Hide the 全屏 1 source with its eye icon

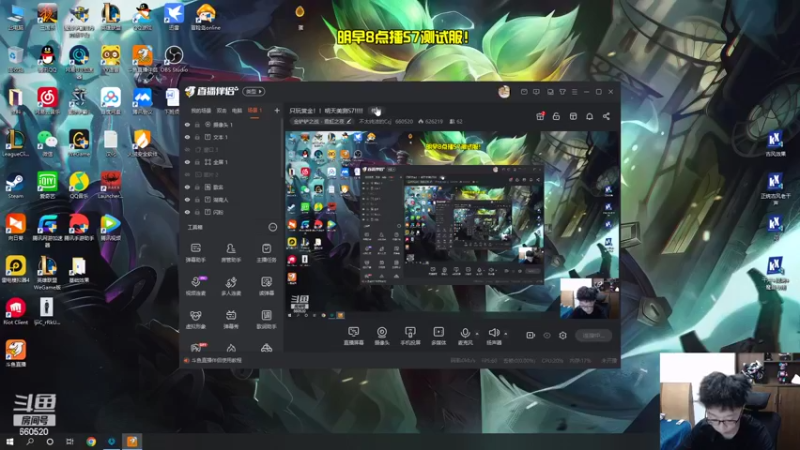click(x=187, y=162)
